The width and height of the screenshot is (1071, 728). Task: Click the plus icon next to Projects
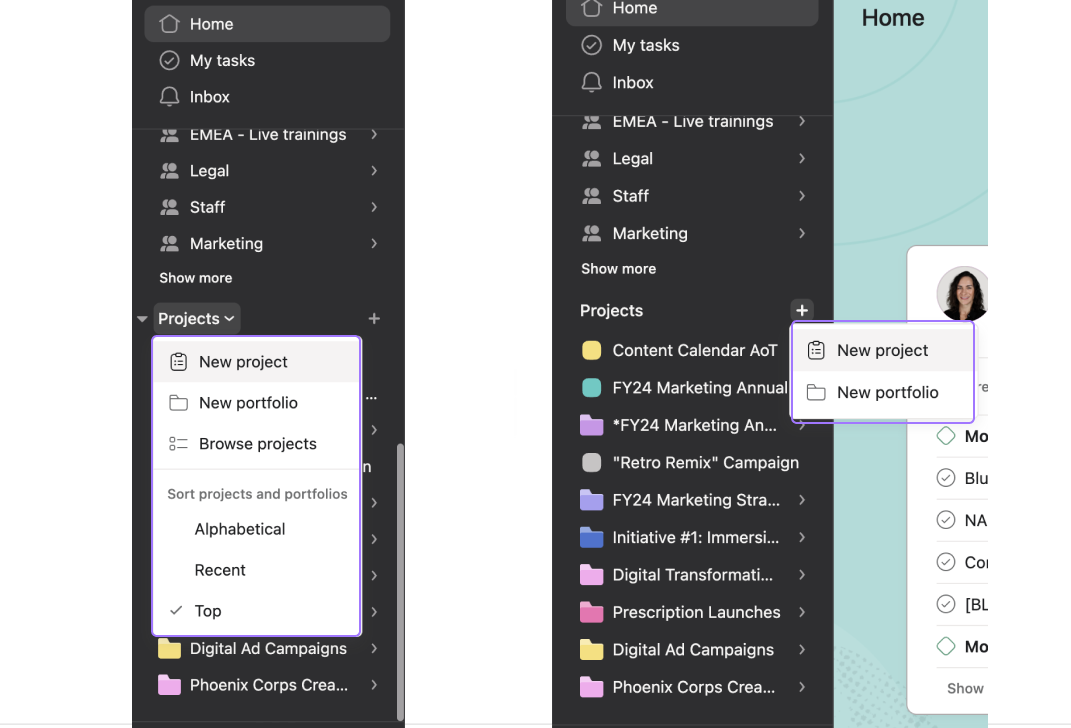point(801,310)
